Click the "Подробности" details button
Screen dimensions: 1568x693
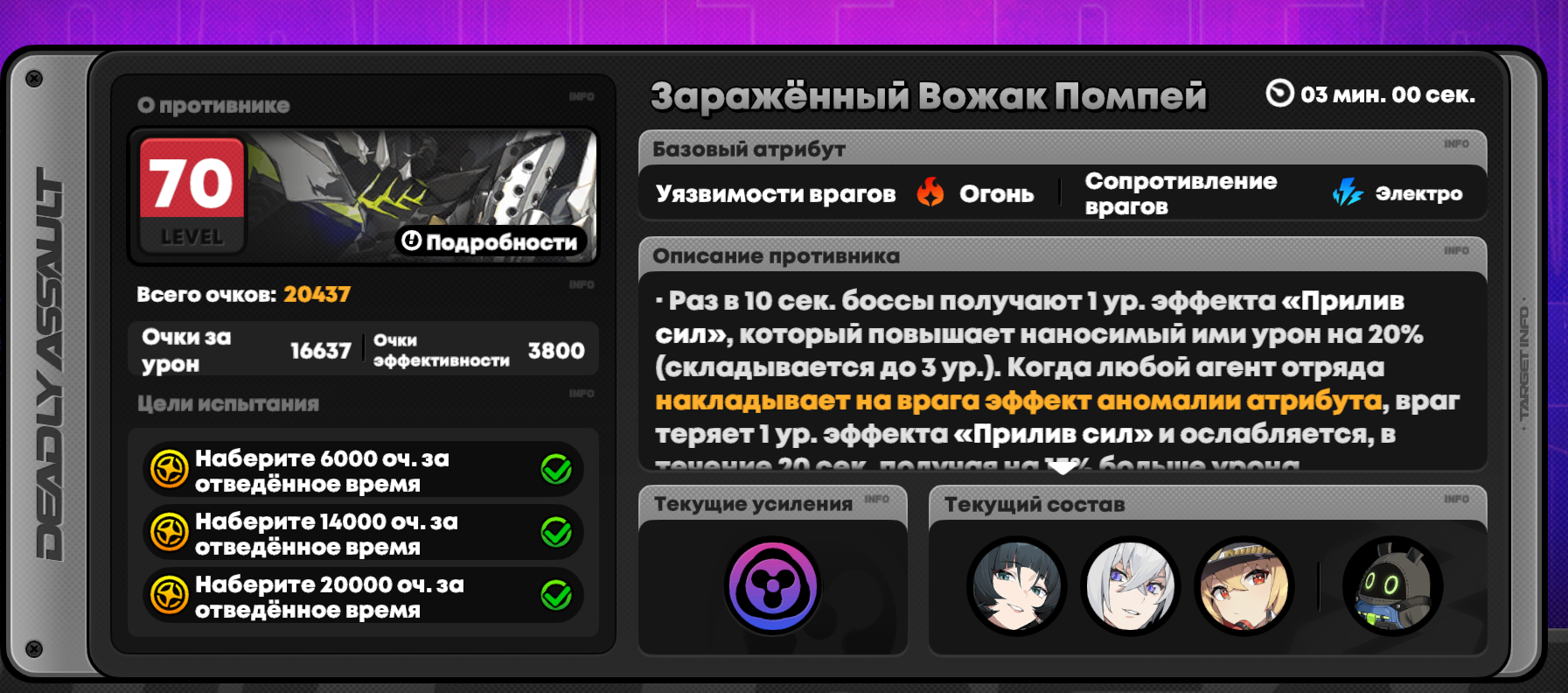click(491, 241)
